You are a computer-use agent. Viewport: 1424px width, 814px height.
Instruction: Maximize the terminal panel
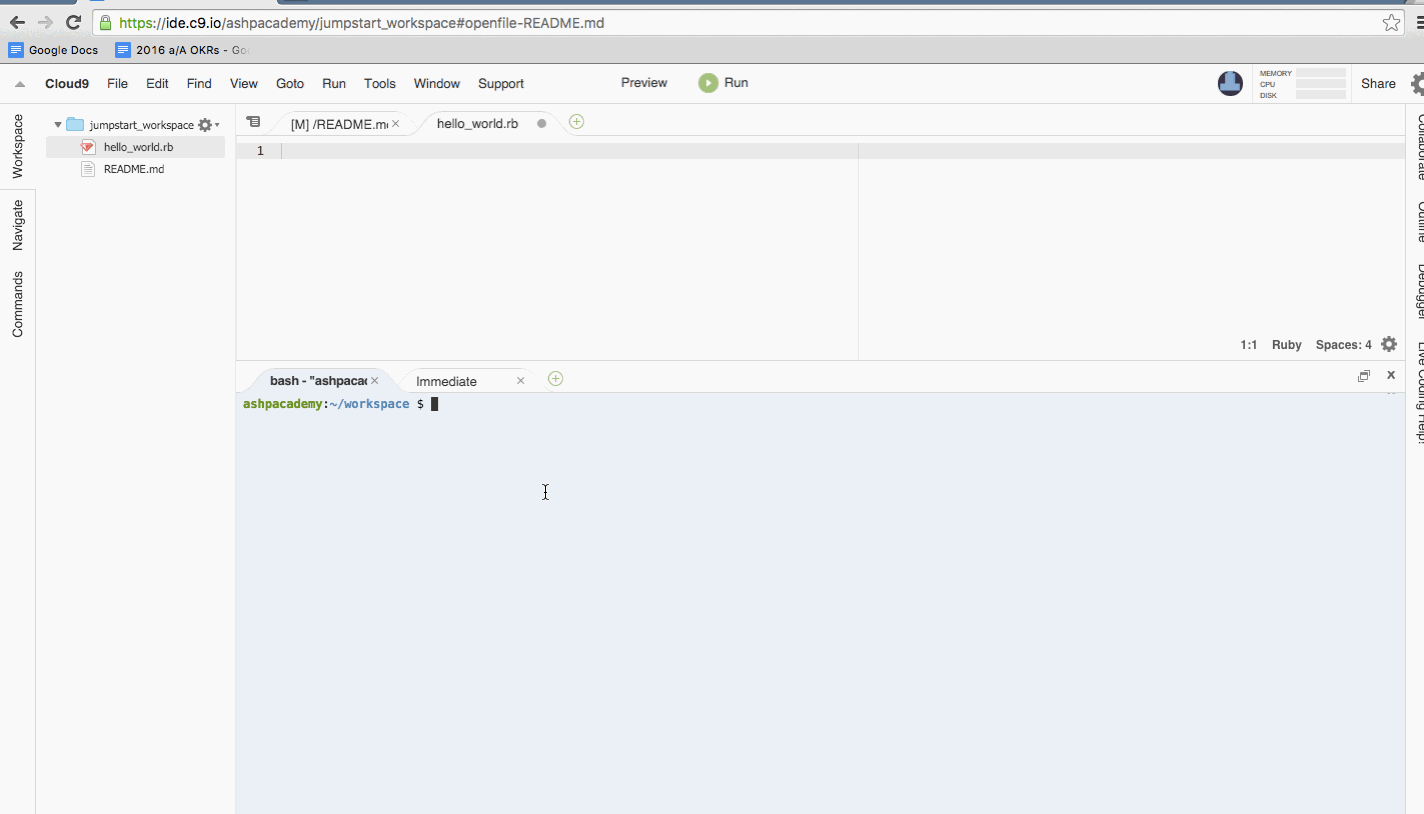[x=1364, y=375]
